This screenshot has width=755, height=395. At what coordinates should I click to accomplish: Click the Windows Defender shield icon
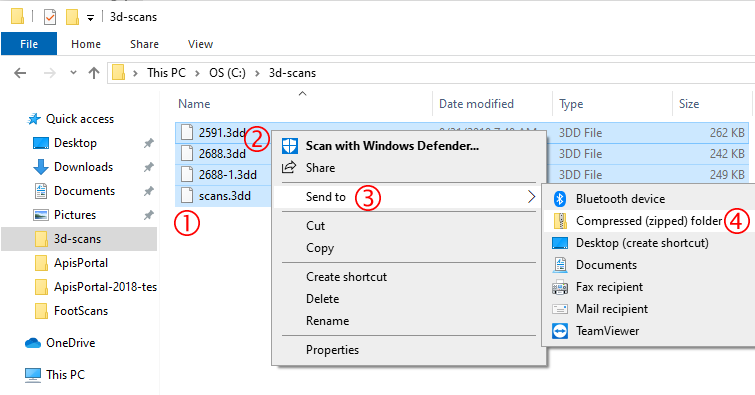pyautogui.click(x=290, y=145)
